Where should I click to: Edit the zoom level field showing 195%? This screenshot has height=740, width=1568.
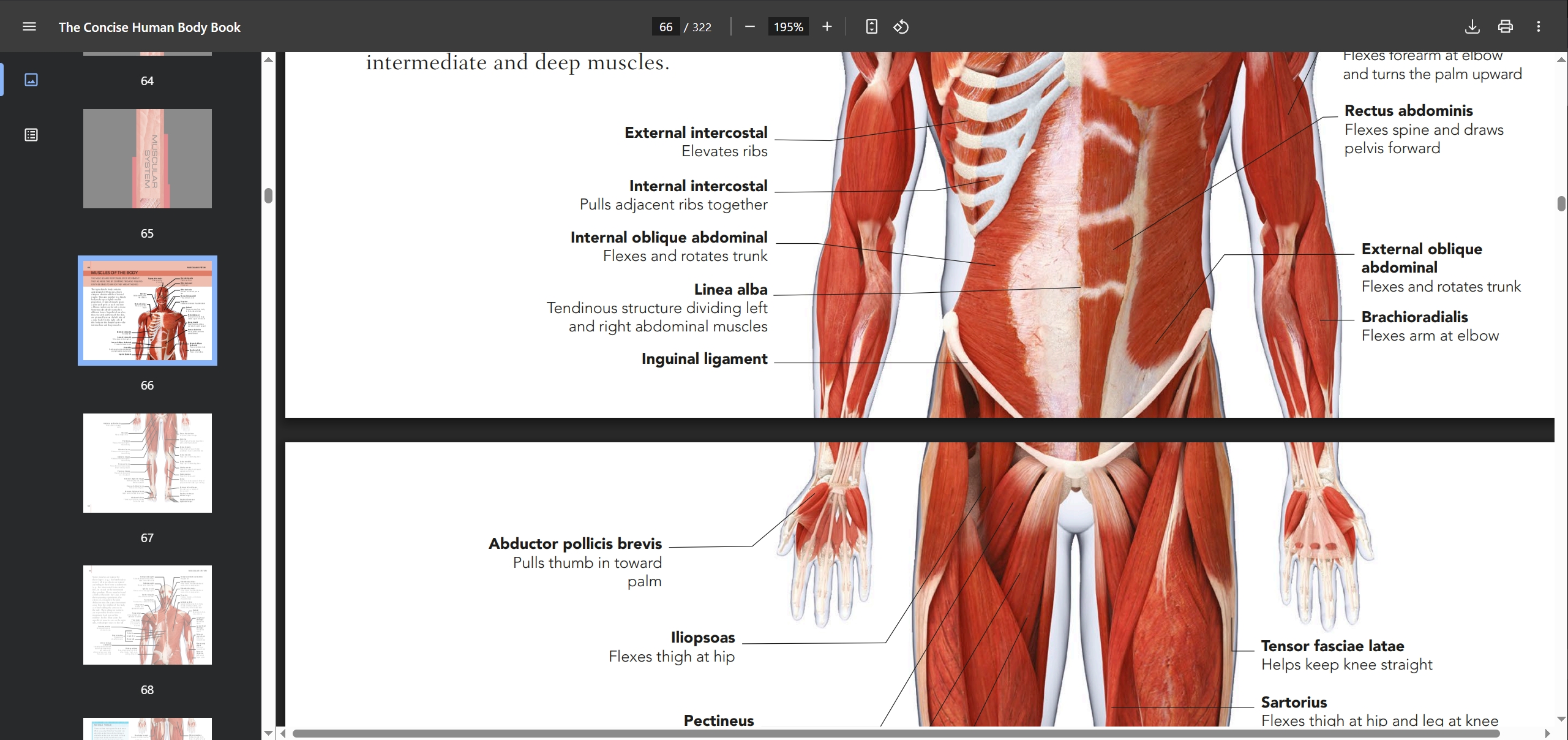788,26
